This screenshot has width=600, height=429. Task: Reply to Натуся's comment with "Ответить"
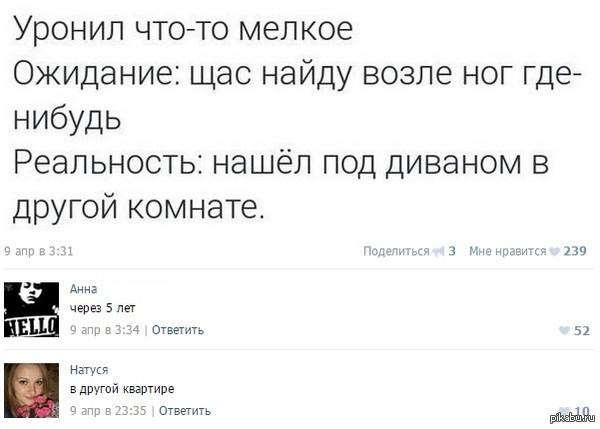[x=185, y=410]
